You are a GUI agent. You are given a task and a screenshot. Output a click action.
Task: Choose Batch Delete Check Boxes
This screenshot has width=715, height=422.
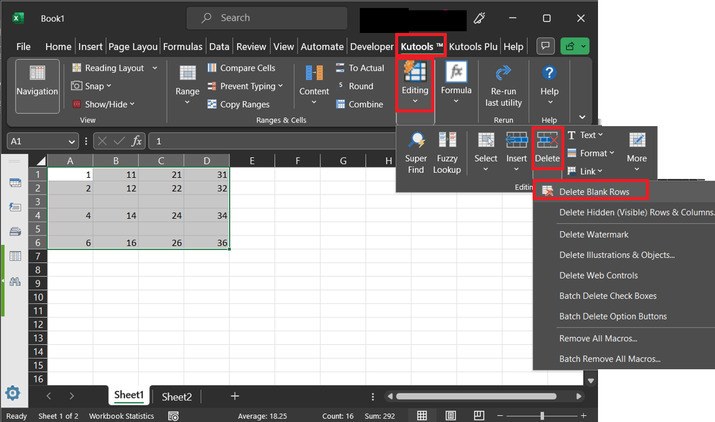click(608, 296)
